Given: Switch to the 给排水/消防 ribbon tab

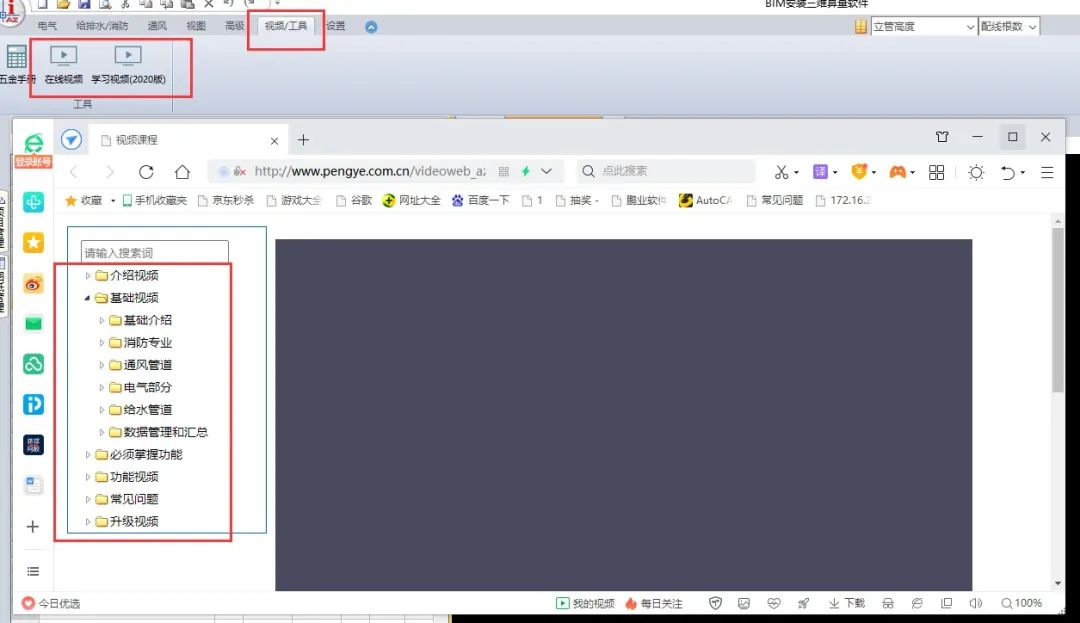Looking at the screenshot, I should (x=102, y=26).
